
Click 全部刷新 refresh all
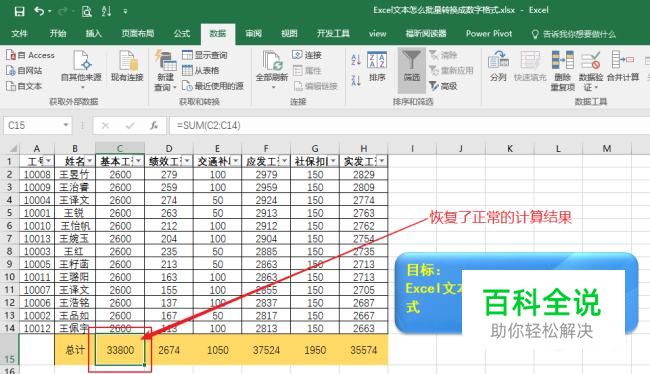(x=272, y=69)
